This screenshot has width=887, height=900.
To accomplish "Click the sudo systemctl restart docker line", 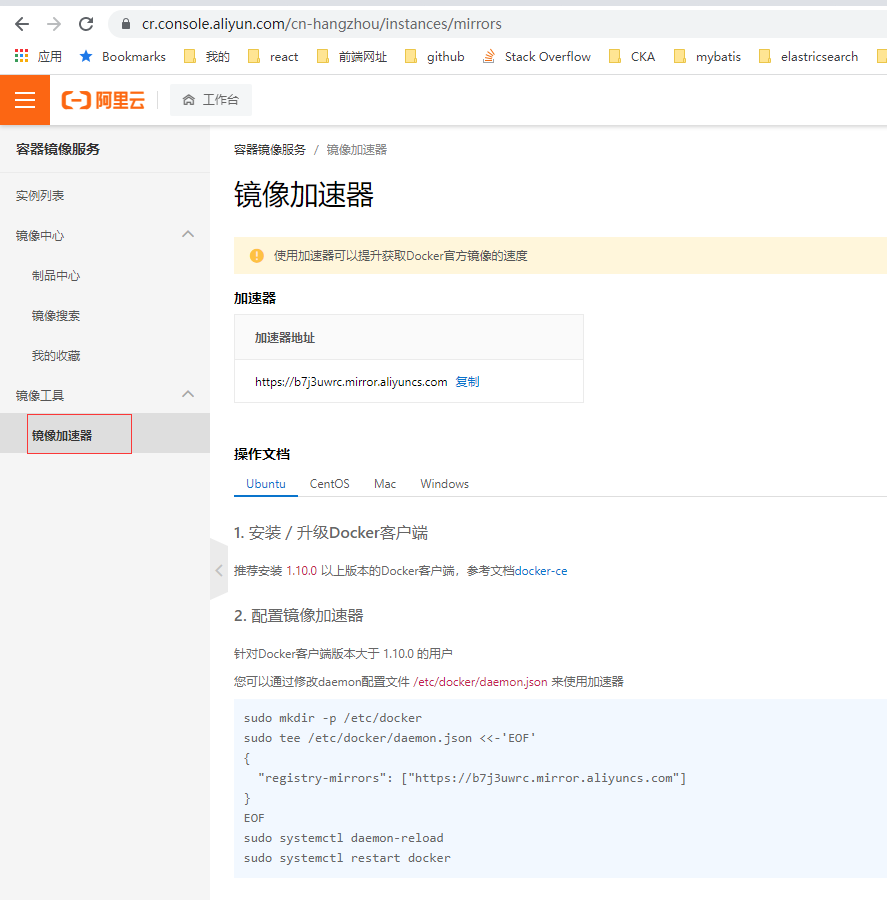I will (347, 858).
